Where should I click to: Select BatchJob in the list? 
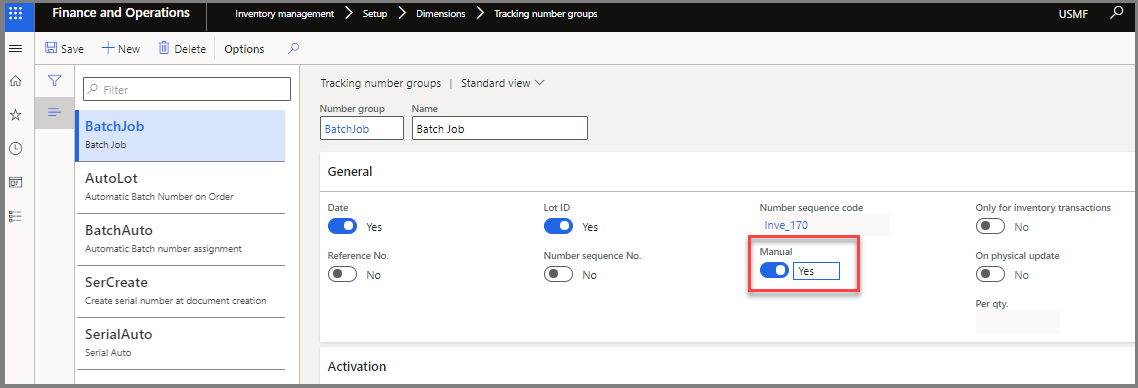click(x=180, y=135)
